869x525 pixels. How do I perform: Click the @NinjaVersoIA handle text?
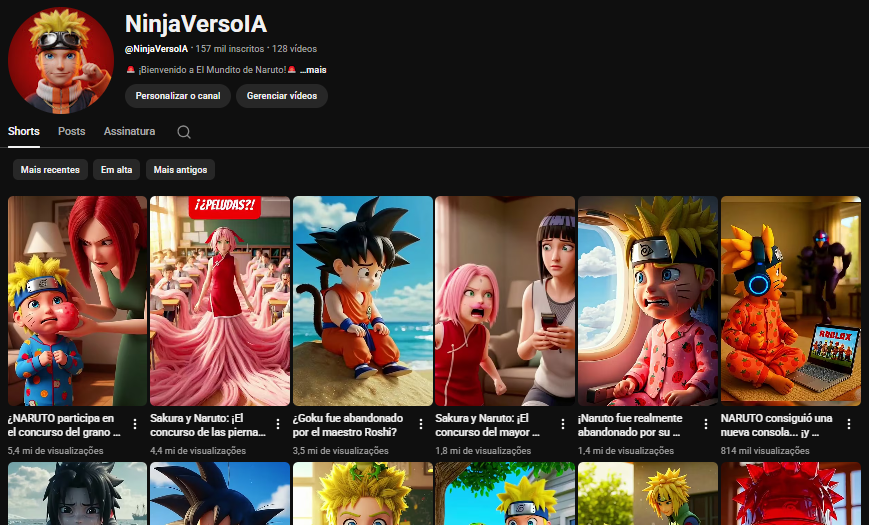(x=156, y=49)
